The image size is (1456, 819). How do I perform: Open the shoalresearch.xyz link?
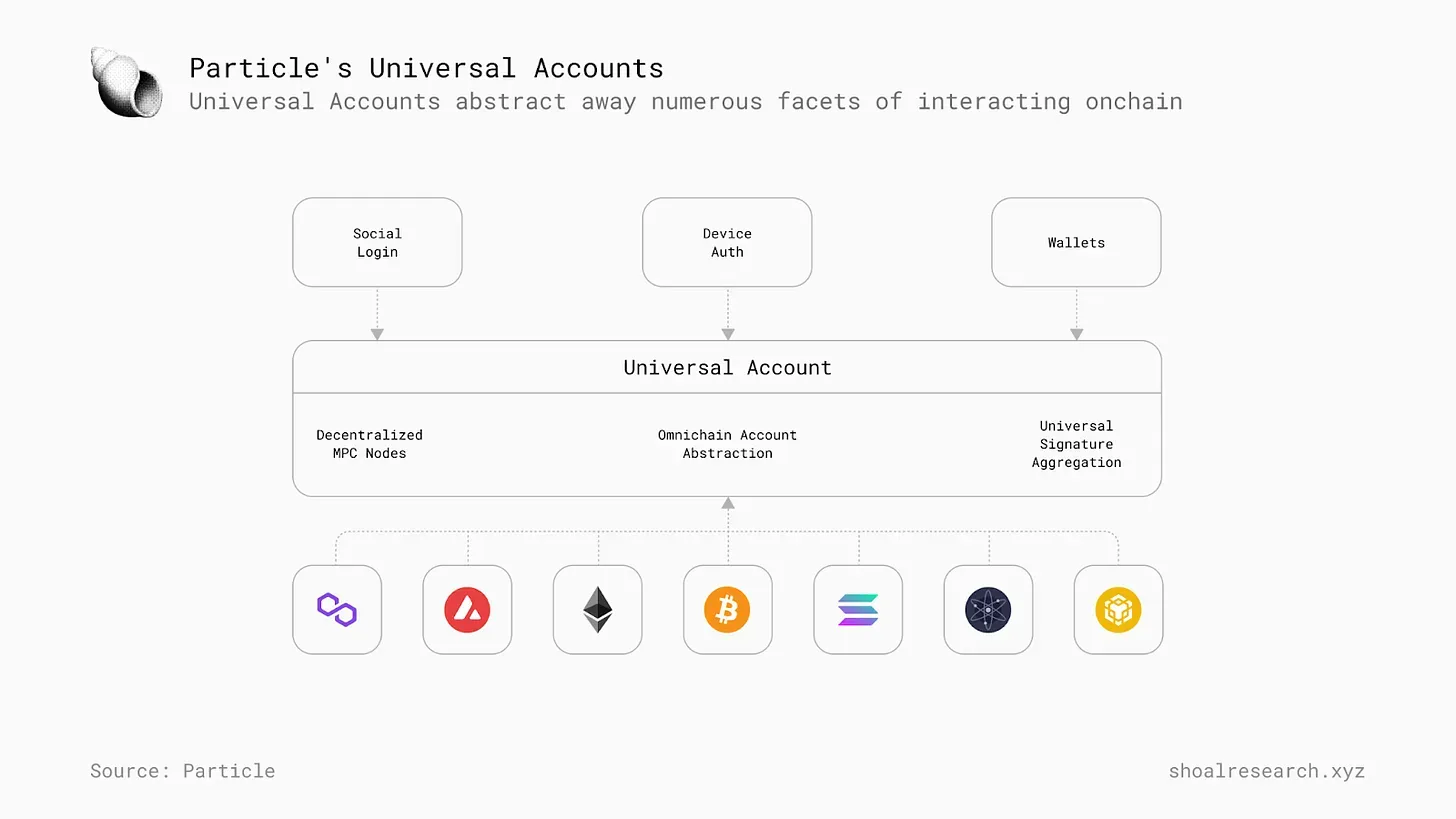1266,771
